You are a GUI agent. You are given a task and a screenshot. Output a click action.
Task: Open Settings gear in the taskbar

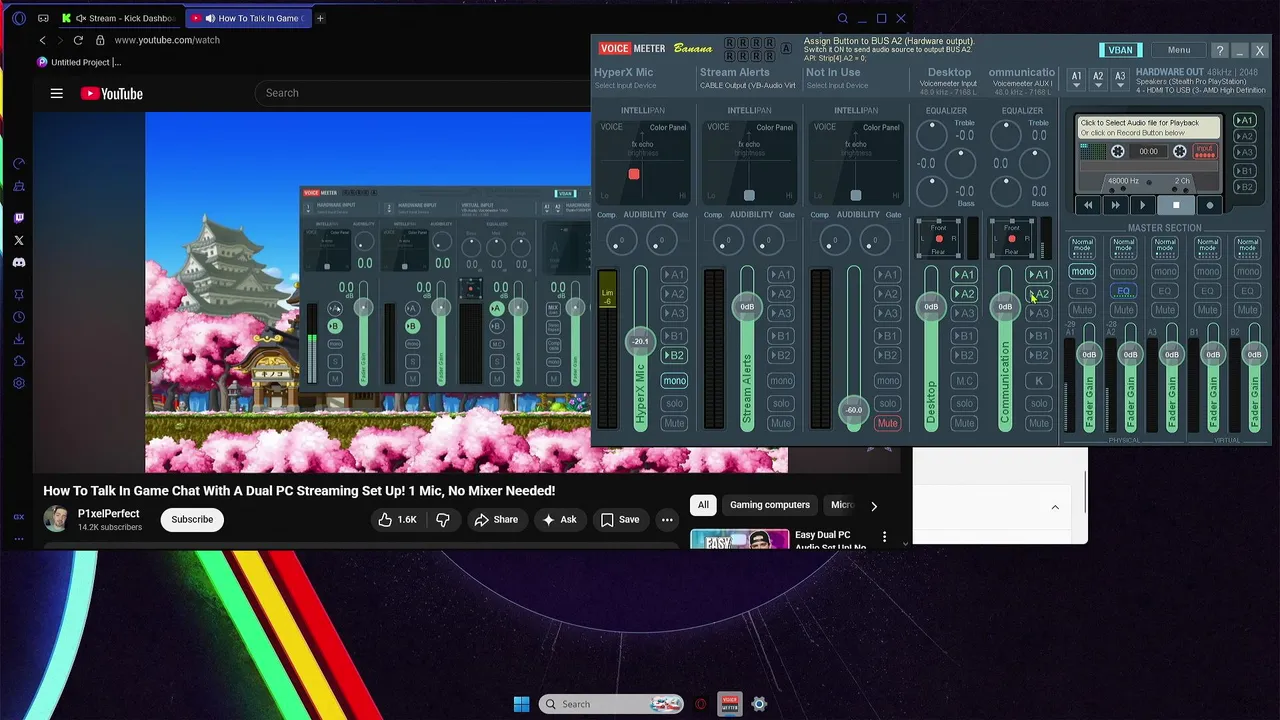(x=759, y=704)
